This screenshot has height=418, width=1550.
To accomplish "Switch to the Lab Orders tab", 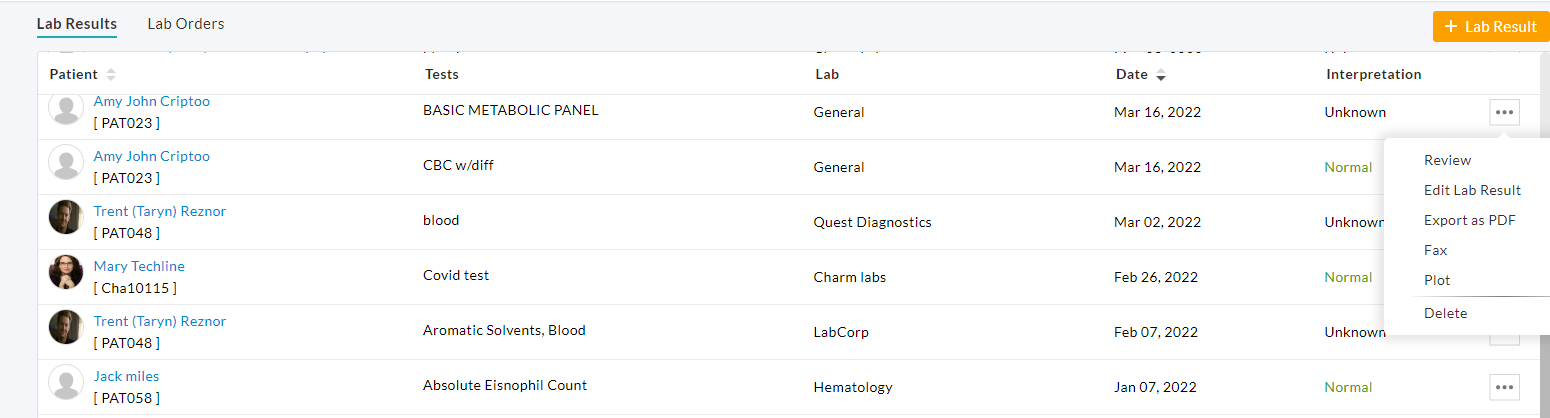I will [x=185, y=24].
